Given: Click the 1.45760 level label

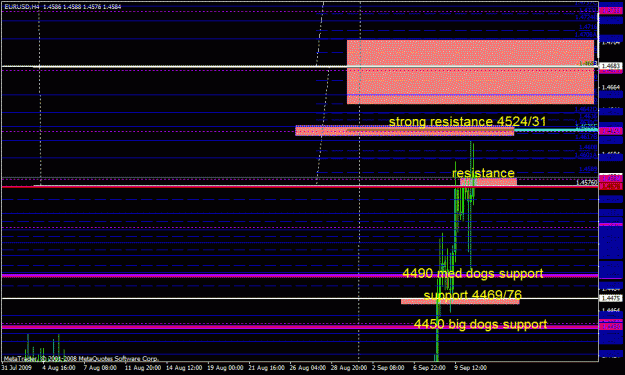Looking at the screenshot, I should pyautogui.click(x=587, y=183).
